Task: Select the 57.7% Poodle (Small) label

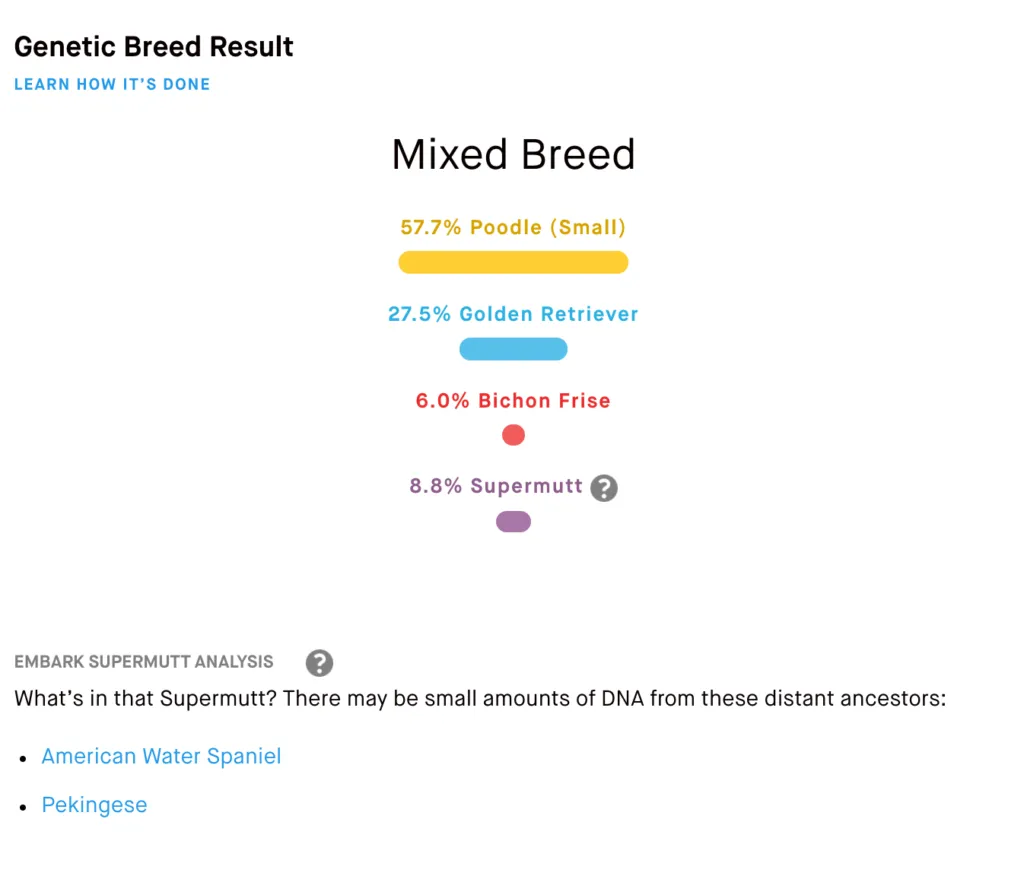Action: point(513,227)
